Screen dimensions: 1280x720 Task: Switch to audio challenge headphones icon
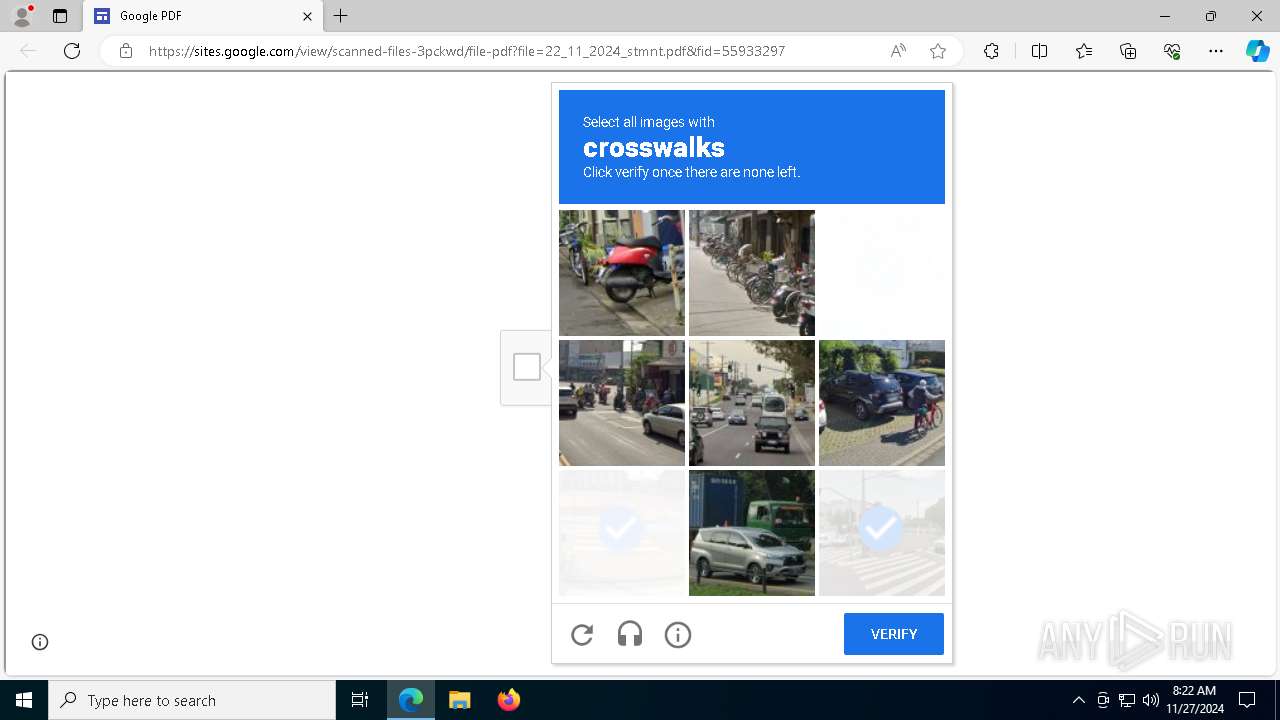pyautogui.click(x=630, y=634)
